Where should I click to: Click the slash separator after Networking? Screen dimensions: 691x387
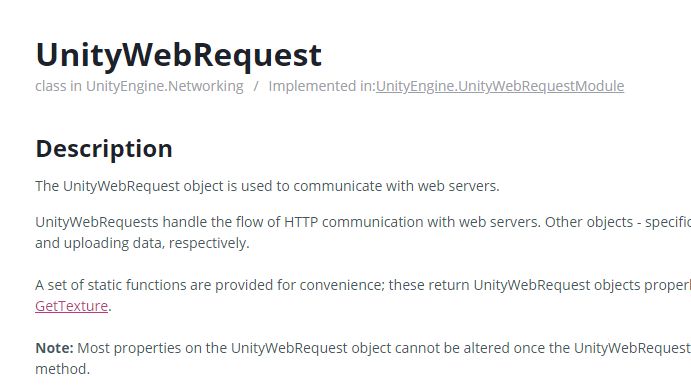click(x=256, y=86)
